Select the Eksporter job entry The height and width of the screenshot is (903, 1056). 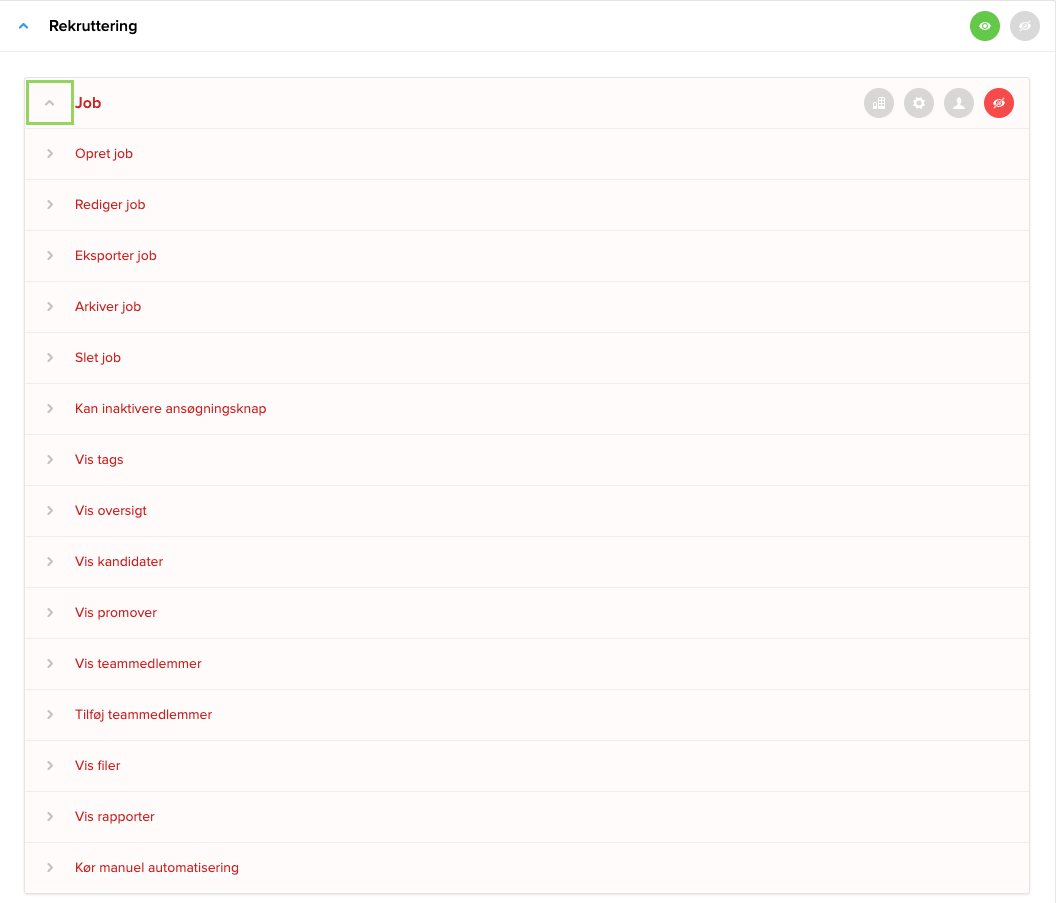[116, 255]
